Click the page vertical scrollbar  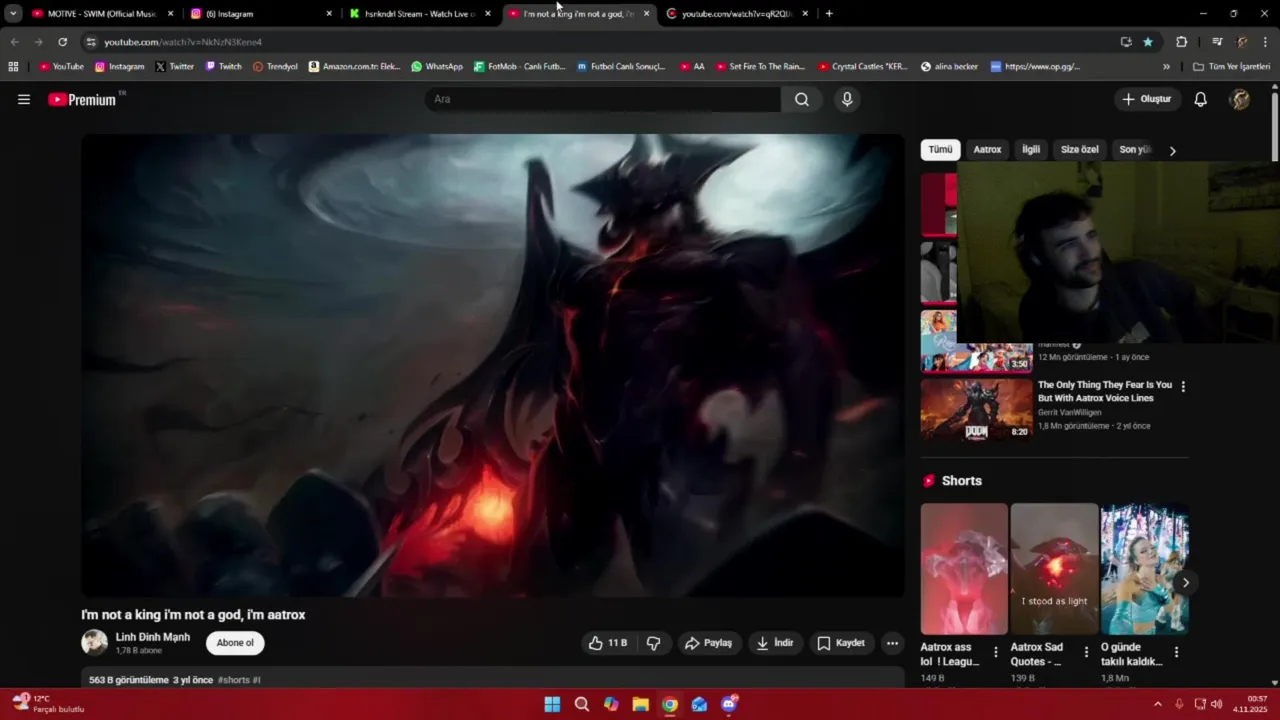(1275, 126)
